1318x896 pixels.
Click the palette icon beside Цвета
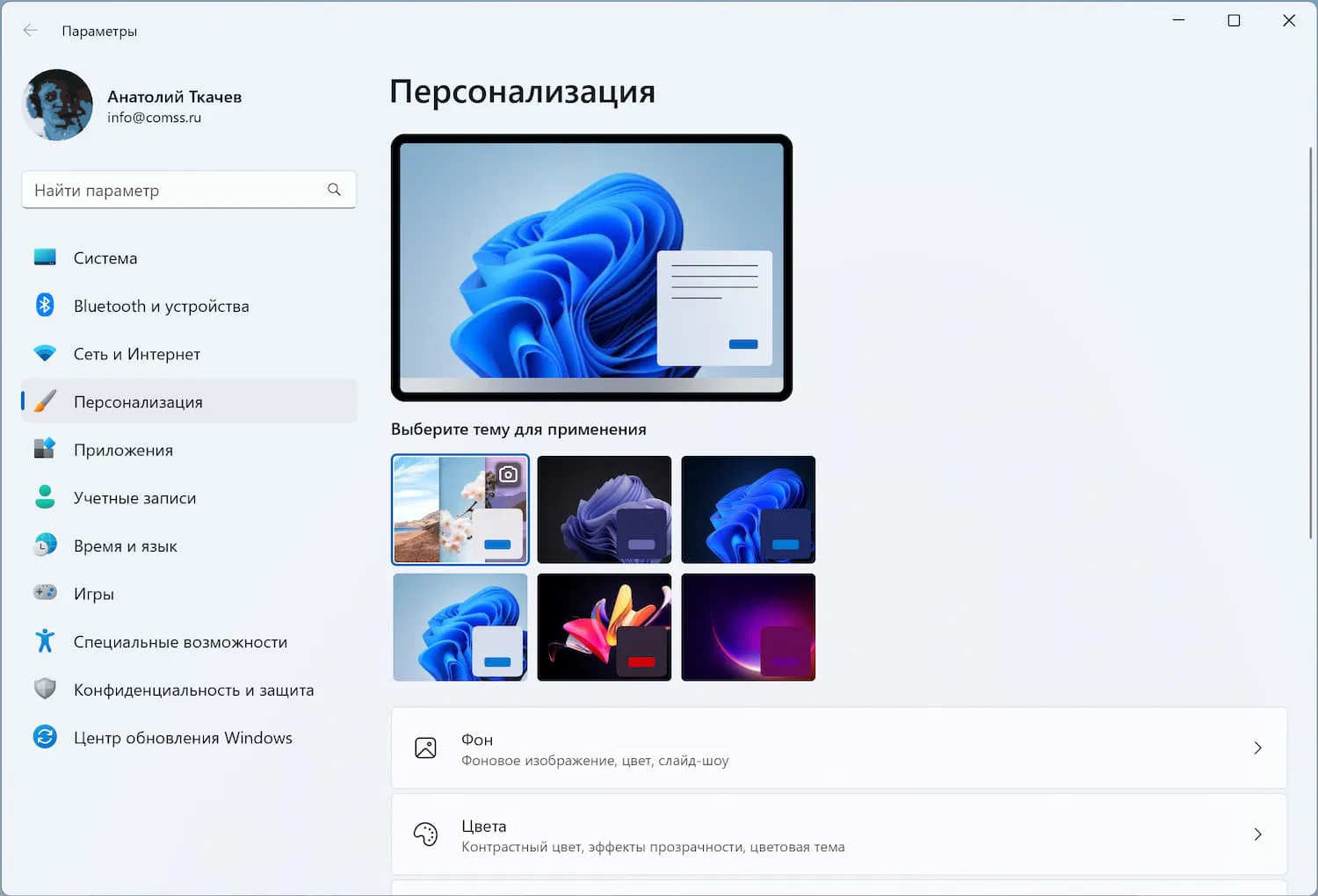(425, 835)
